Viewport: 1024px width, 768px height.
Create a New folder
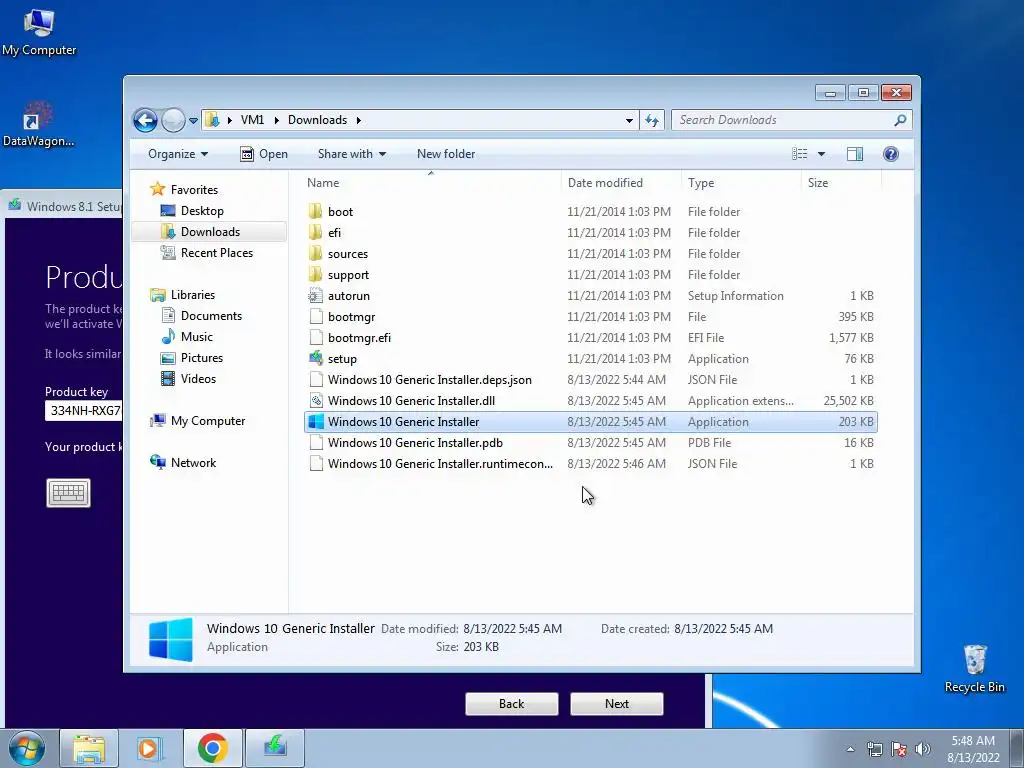pyautogui.click(x=446, y=154)
